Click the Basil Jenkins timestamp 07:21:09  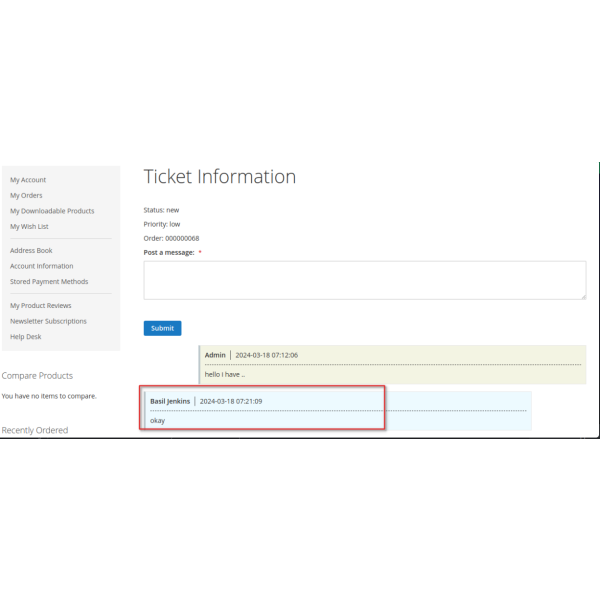pyautogui.click(x=231, y=401)
